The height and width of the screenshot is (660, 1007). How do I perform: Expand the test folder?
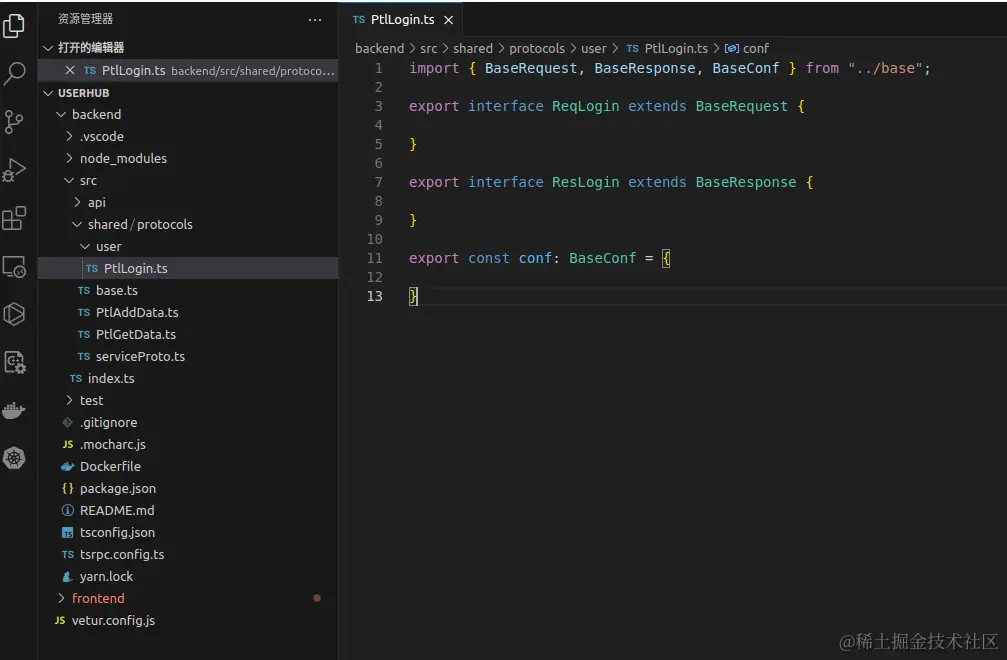click(x=69, y=400)
